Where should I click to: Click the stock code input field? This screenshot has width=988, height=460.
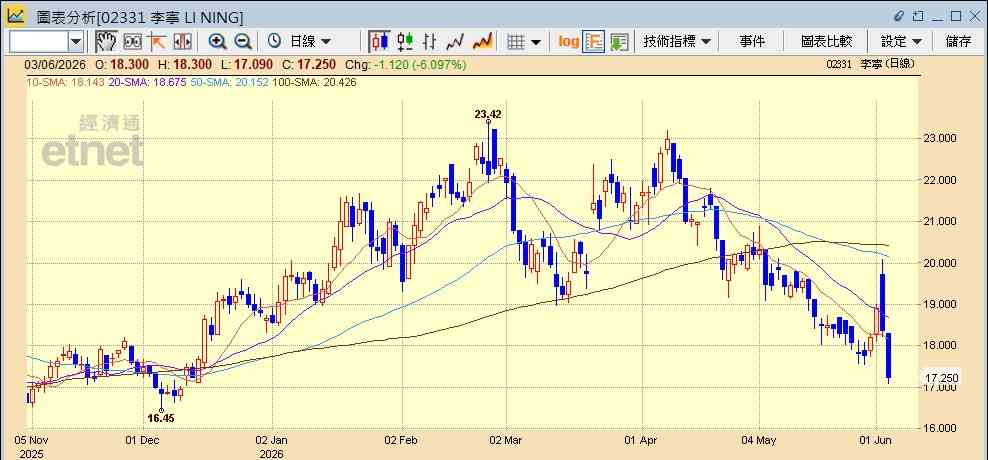tap(39, 42)
